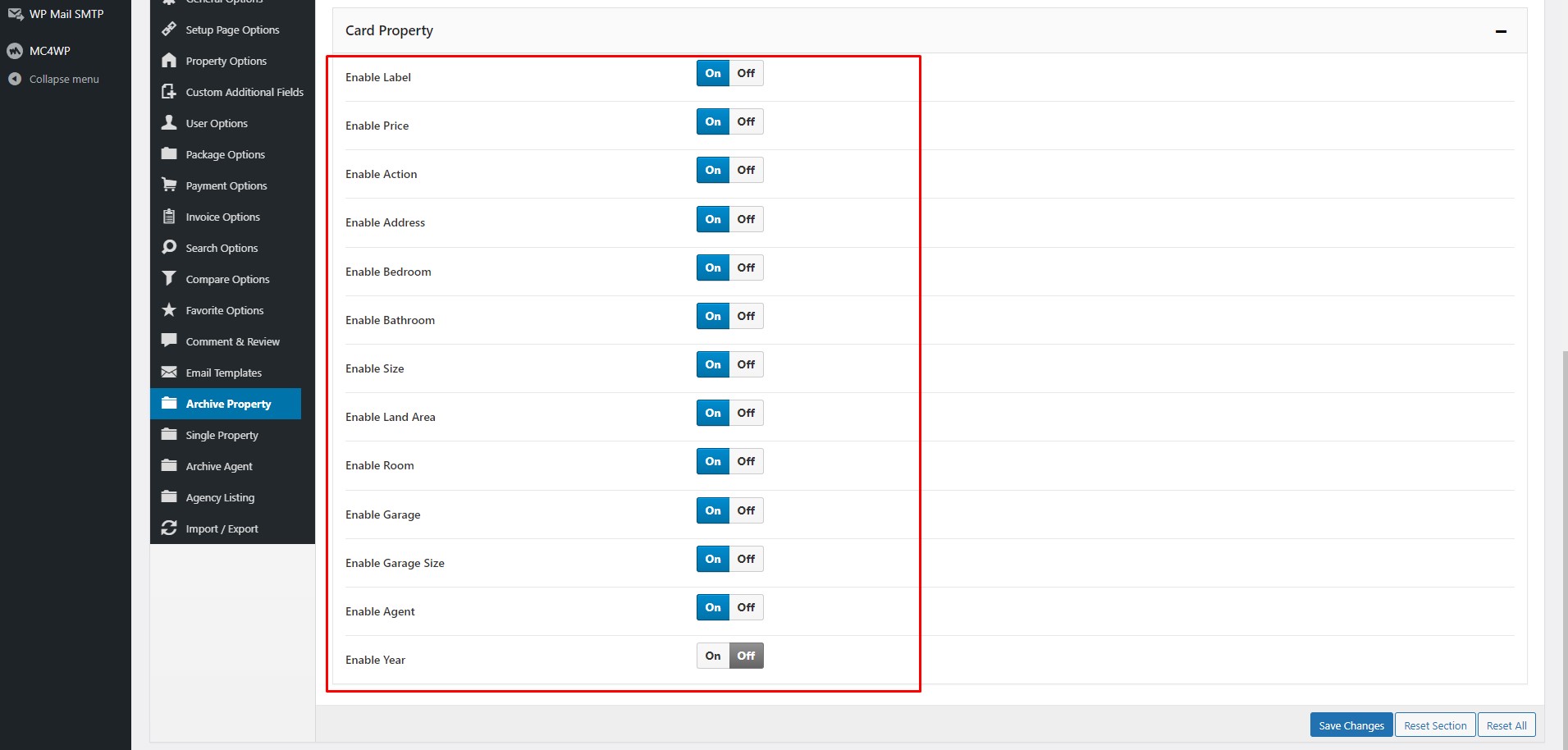Click the Enable Land Area label
Screen dimensions: 1568x750
391,417
